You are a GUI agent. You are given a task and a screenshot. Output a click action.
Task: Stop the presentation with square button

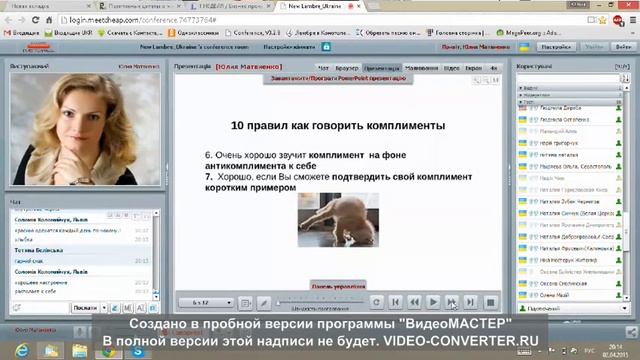[491, 302]
